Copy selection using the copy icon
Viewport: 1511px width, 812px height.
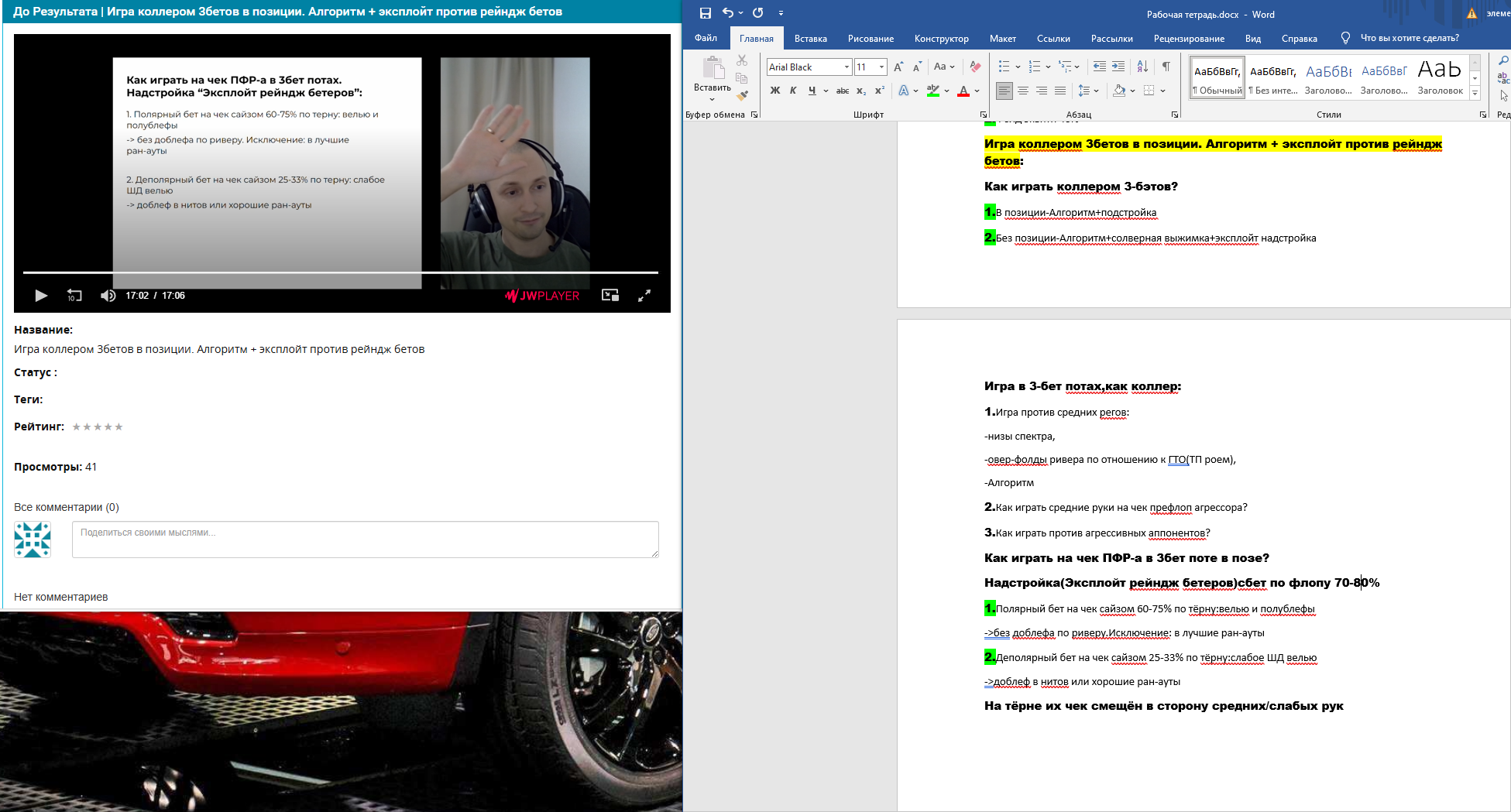[742, 78]
